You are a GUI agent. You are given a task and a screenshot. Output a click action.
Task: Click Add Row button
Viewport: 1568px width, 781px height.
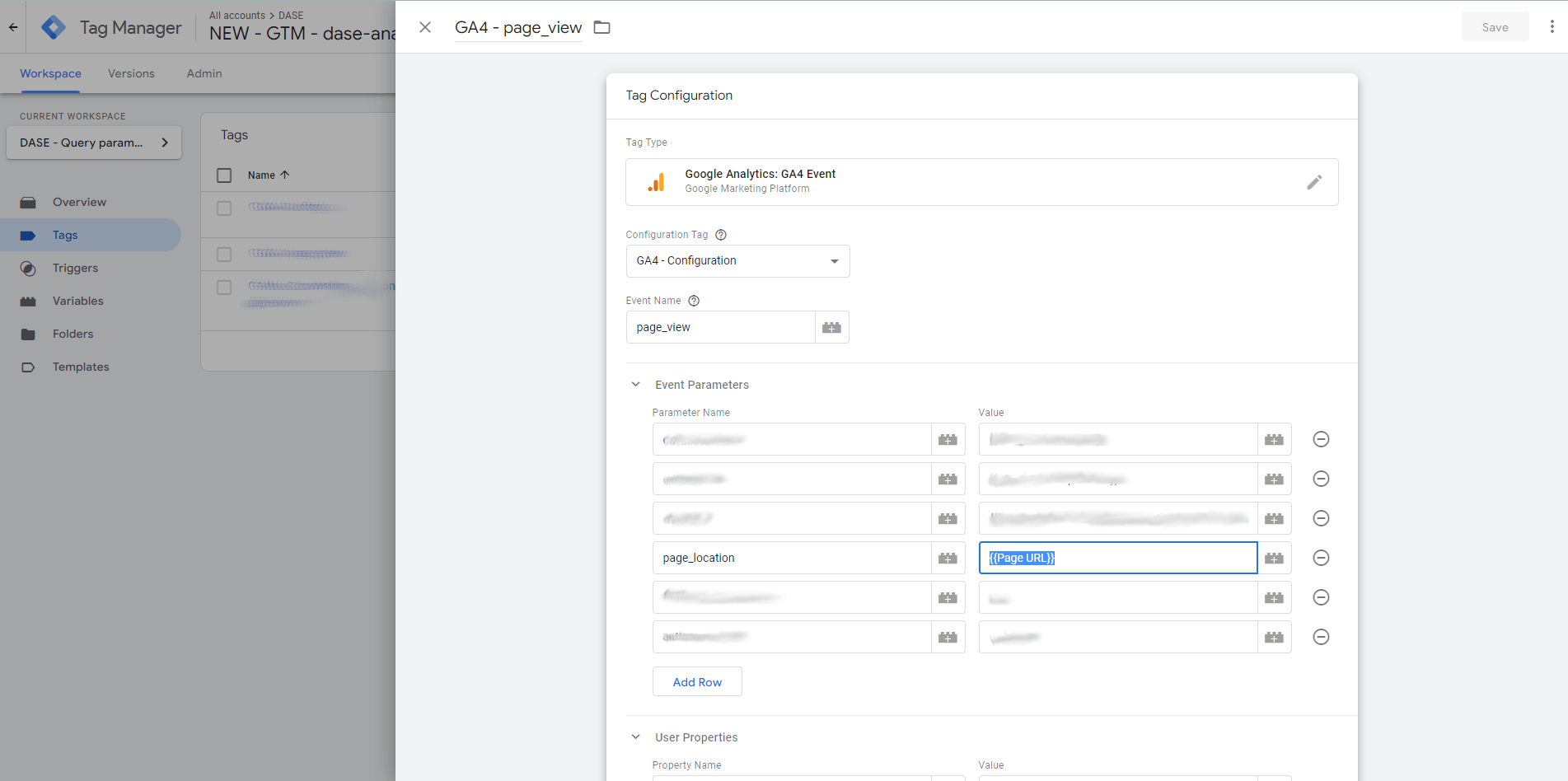[697, 682]
